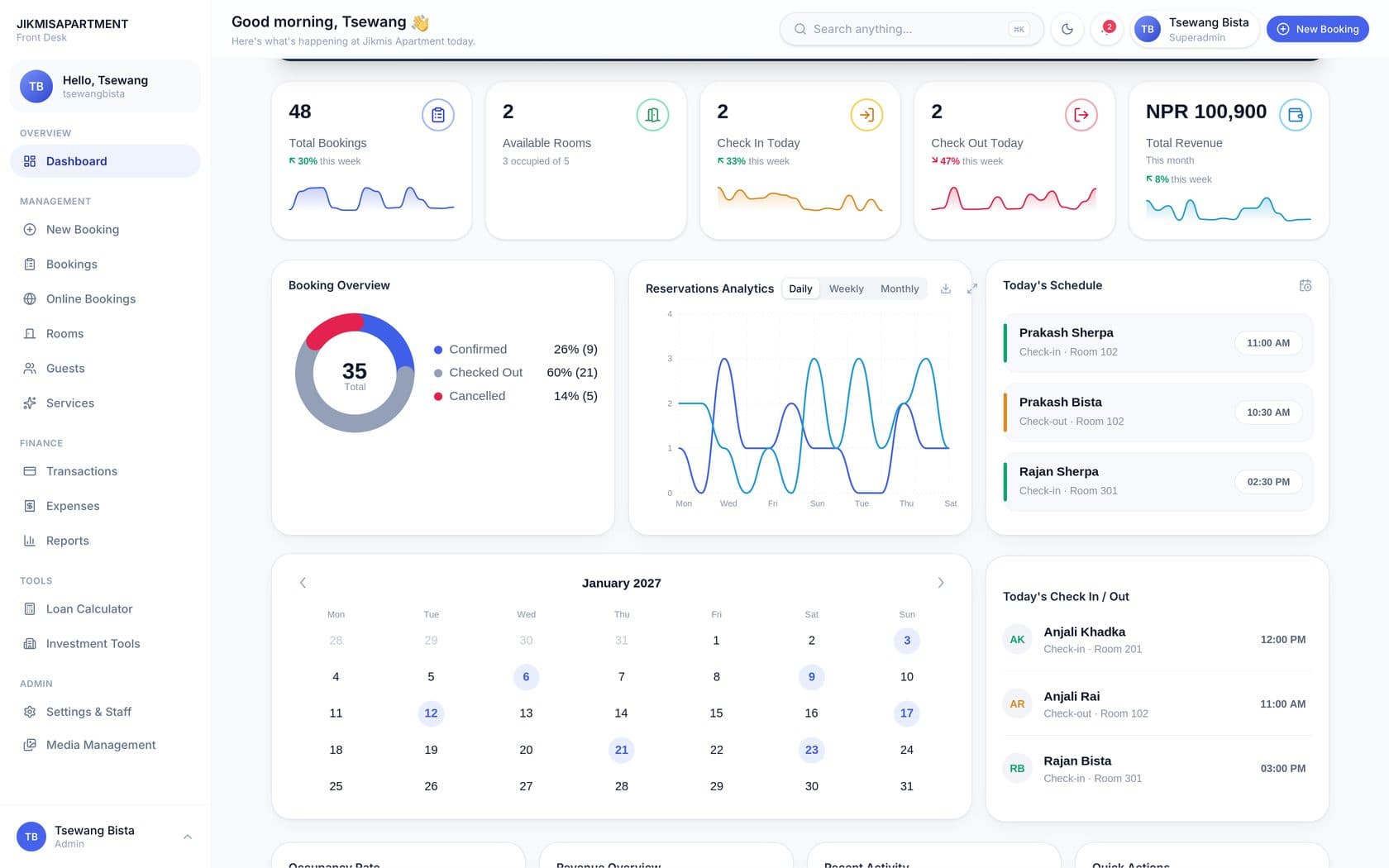Click the AR avatar for Anjali Rai
This screenshot has height=868, width=1389.
(1017, 704)
